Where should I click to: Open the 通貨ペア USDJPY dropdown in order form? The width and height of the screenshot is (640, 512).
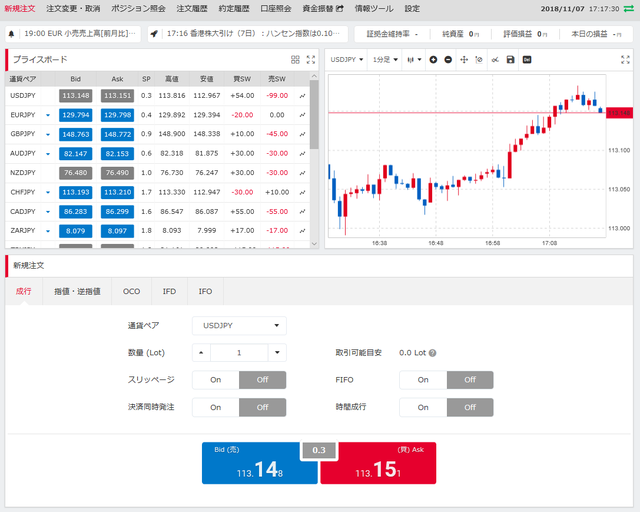coord(239,325)
